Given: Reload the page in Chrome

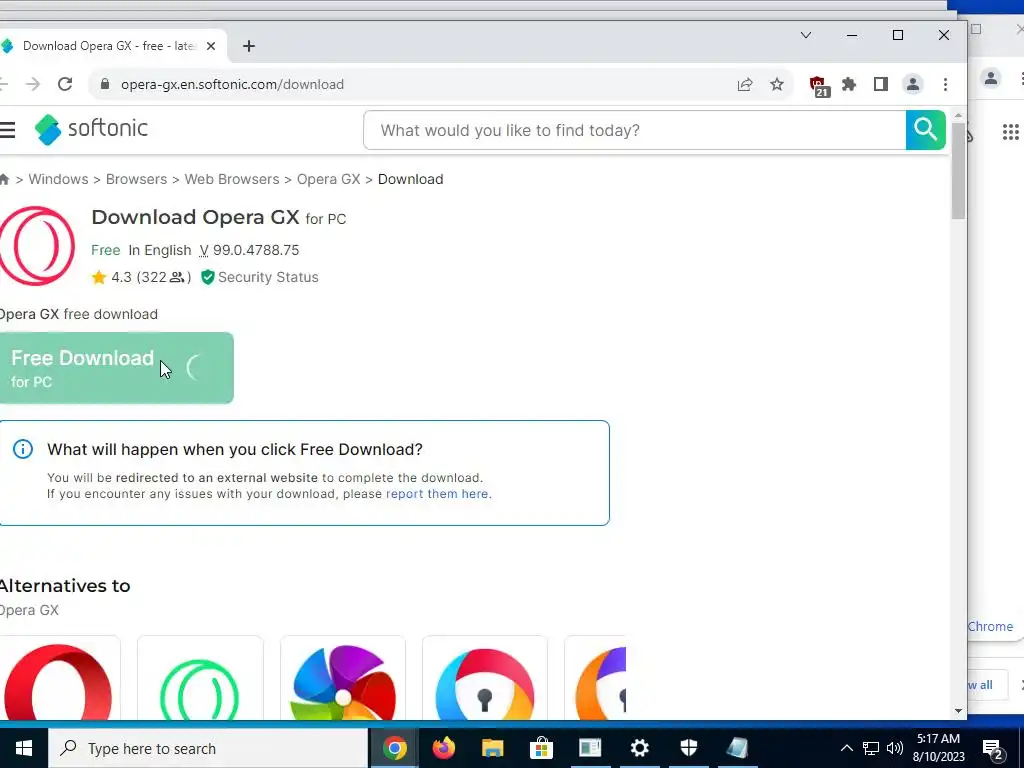Looking at the screenshot, I should tap(65, 84).
